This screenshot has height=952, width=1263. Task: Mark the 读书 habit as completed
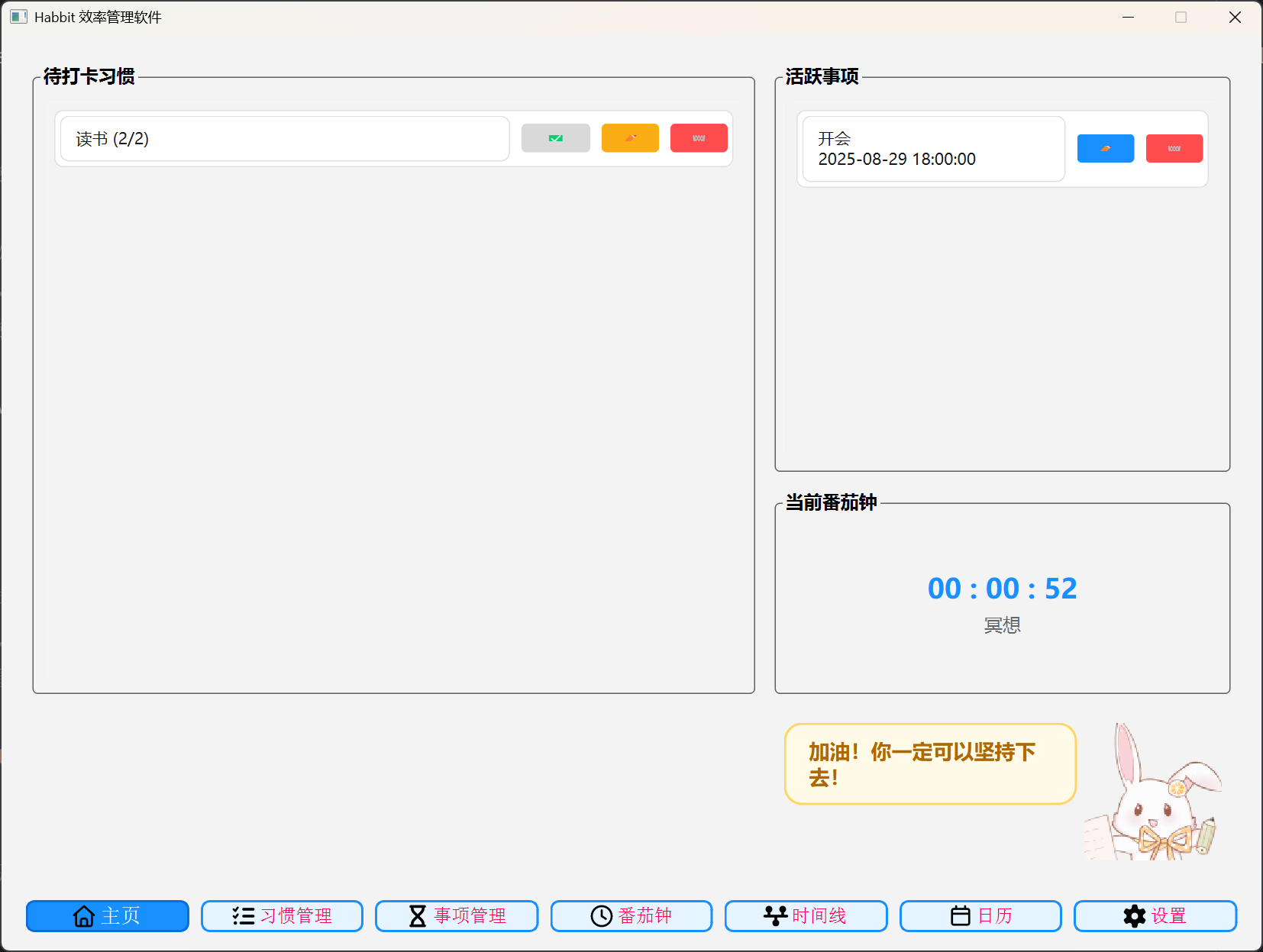(x=555, y=138)
